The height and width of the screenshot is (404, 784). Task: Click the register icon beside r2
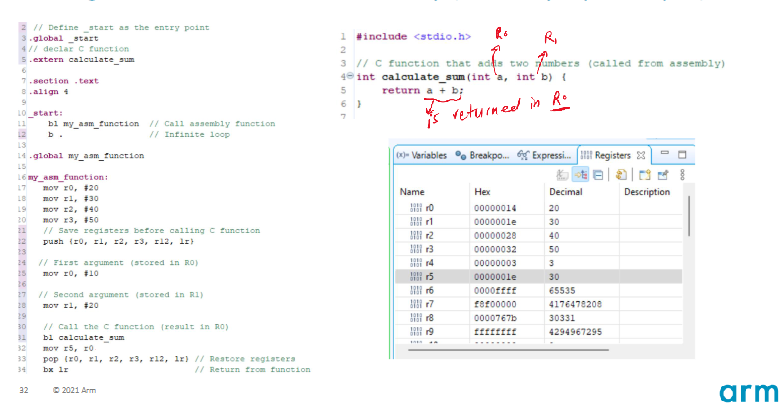(x=416, y=236)
